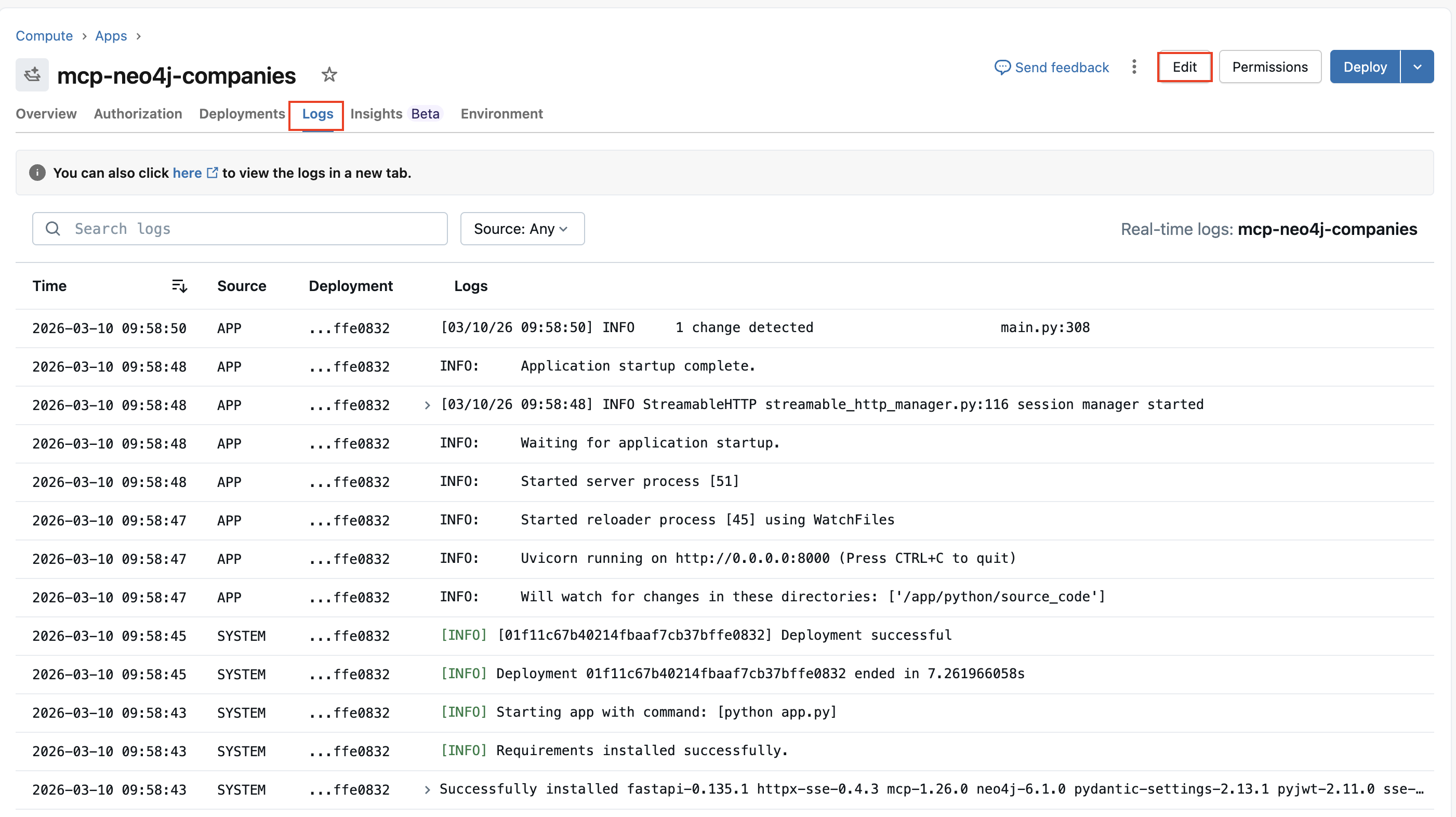
Task: Follow the 'here' link to new tab
Action: [x=187, y=173]
